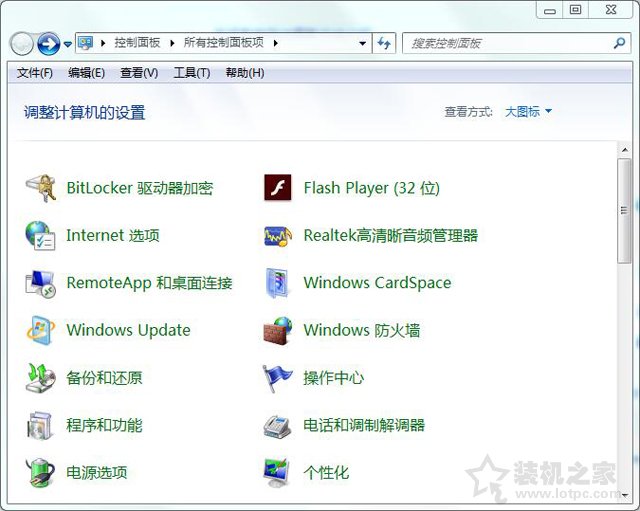Open the BitLocker drive encryption icon

40,188
